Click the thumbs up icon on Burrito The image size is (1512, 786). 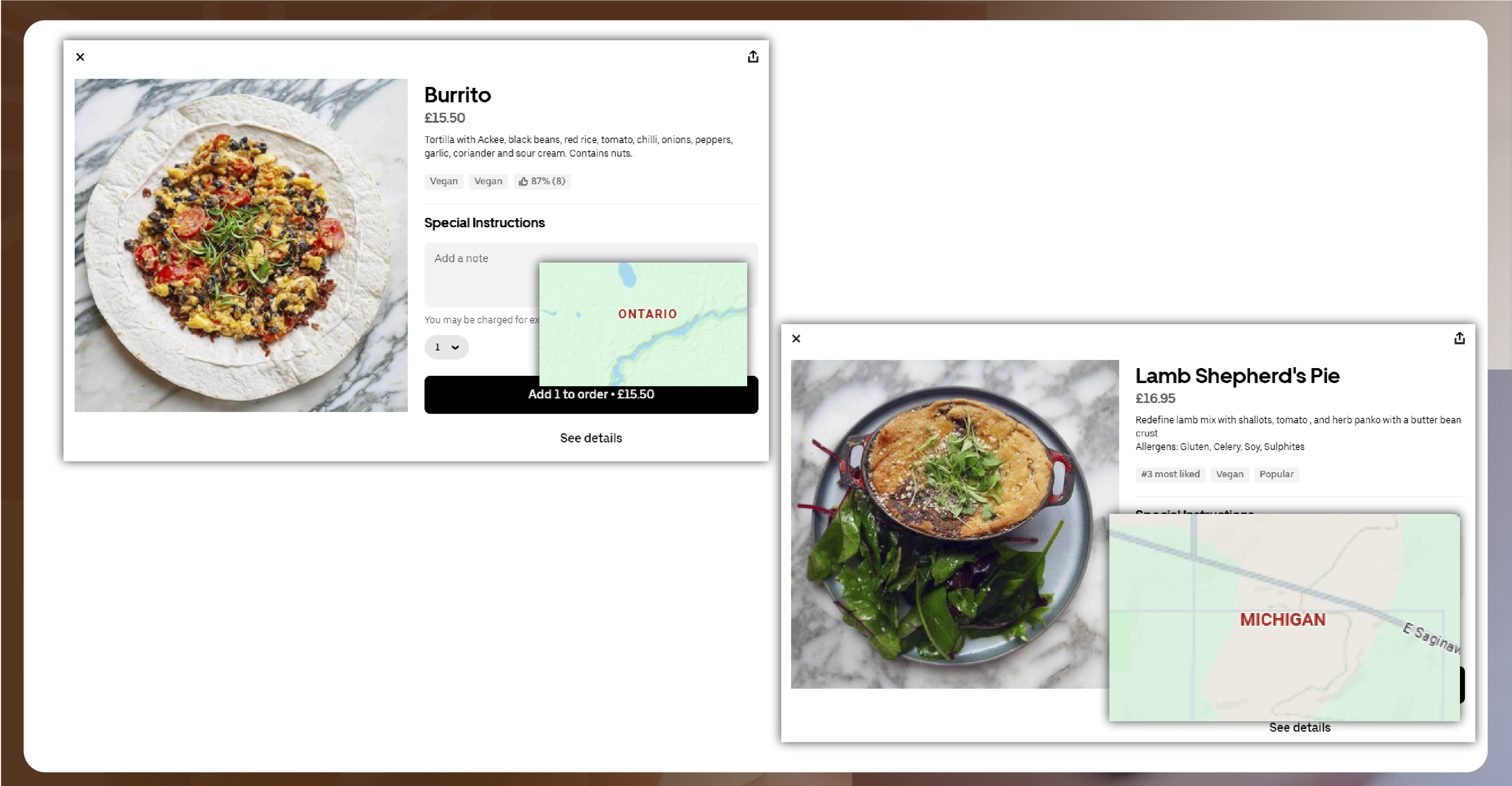(x=523, y=181)
